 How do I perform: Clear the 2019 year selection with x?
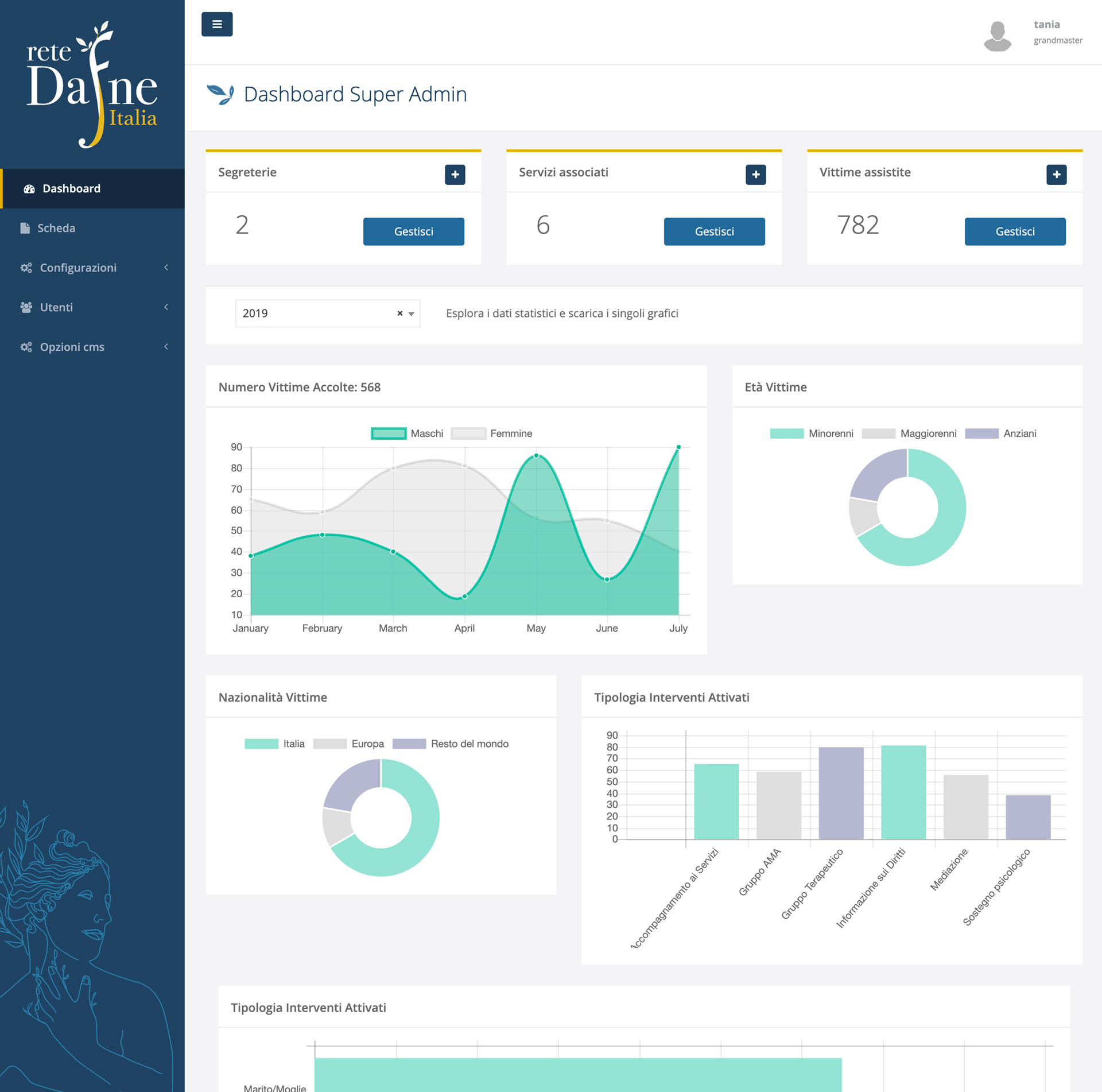400,313
